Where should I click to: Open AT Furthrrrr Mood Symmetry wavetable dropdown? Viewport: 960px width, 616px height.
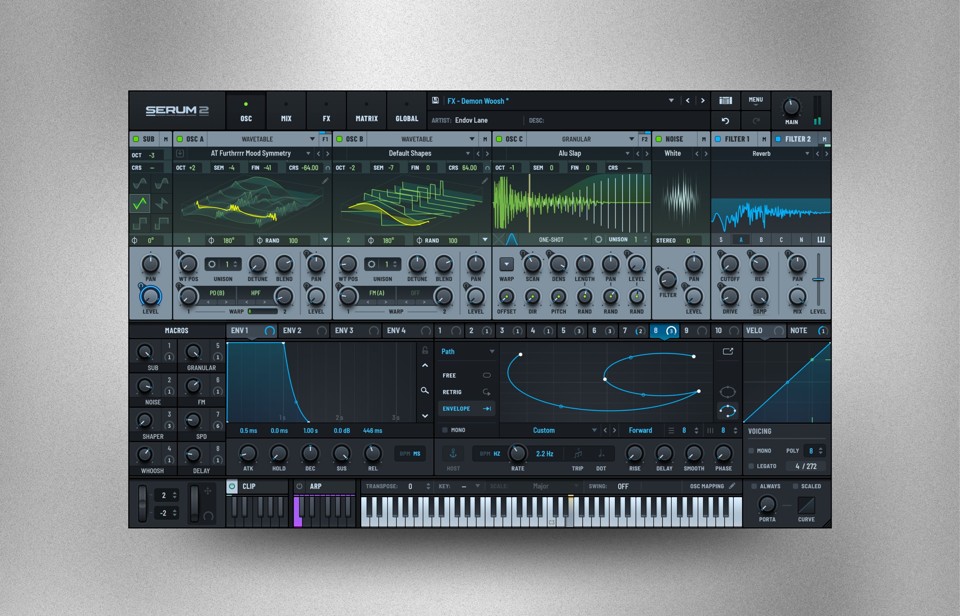point(309,154)
